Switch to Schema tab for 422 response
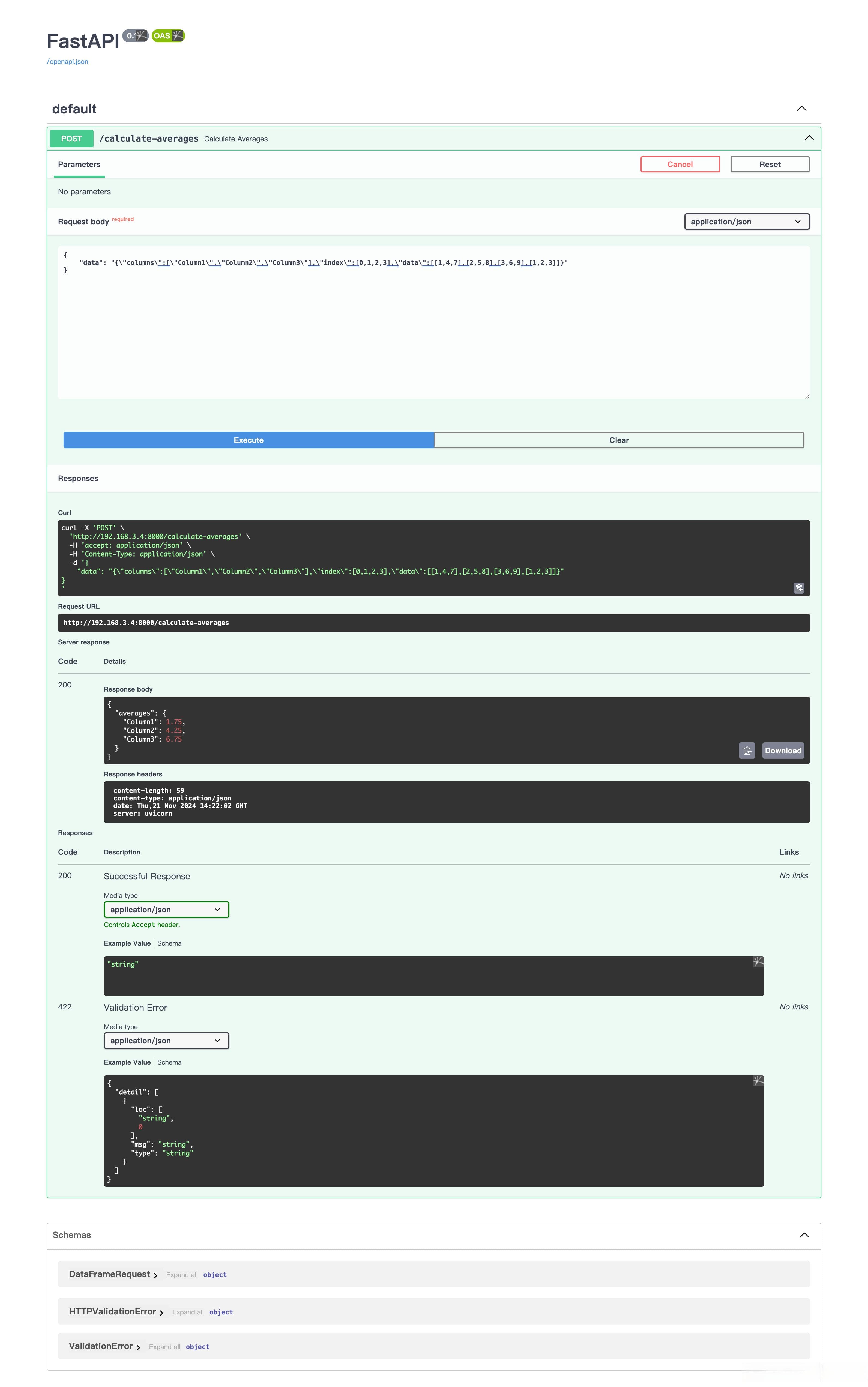Image resolution: width=868 pixels, height=1387 pixels. pos(169,1062)
